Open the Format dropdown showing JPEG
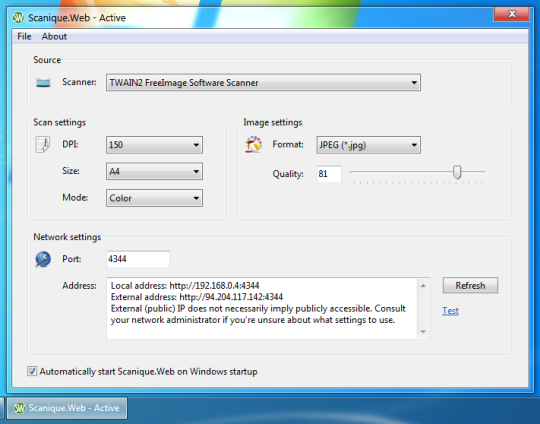Viewport: 540px width, 424px height. 368,145
